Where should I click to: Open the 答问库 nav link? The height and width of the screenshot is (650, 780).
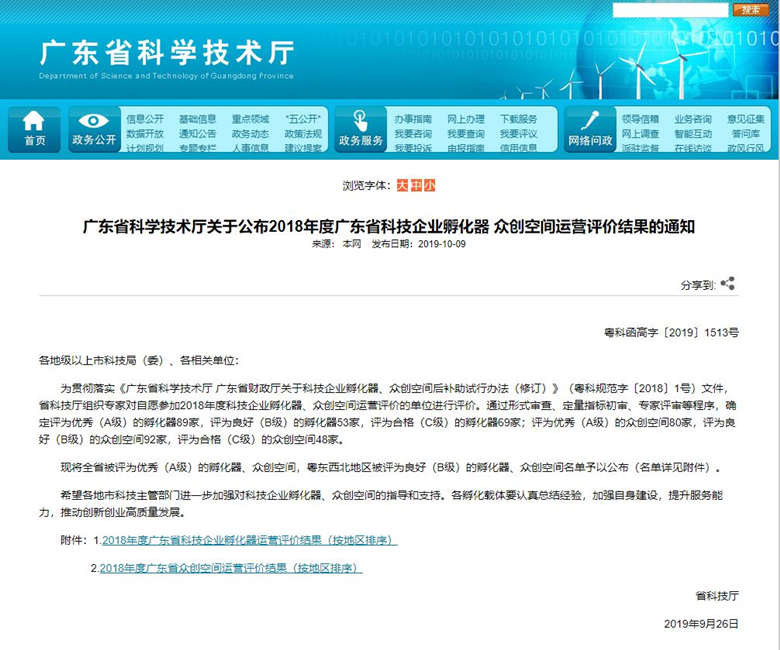coord(746,134)
